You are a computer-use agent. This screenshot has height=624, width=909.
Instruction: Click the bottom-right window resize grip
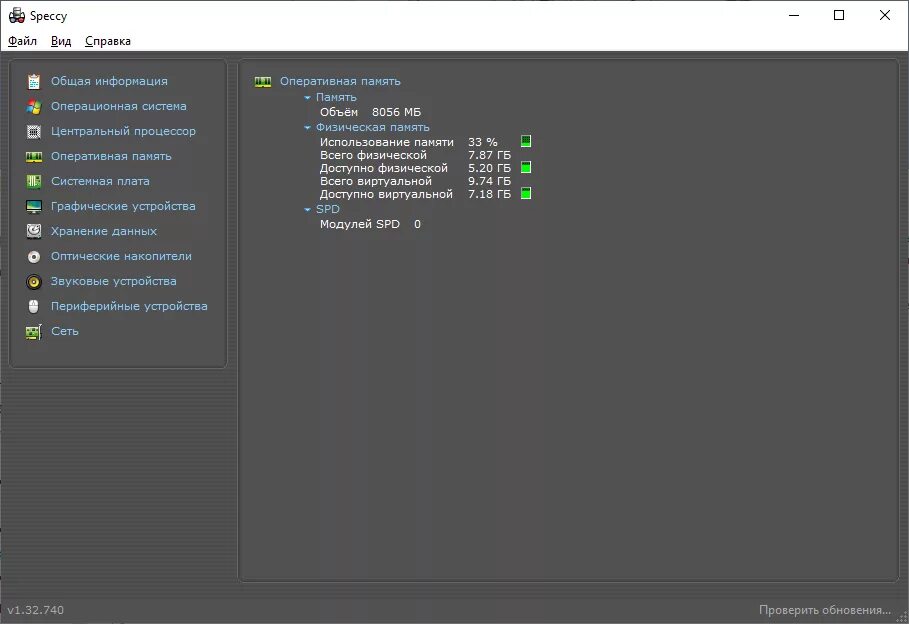click(902, 617)
